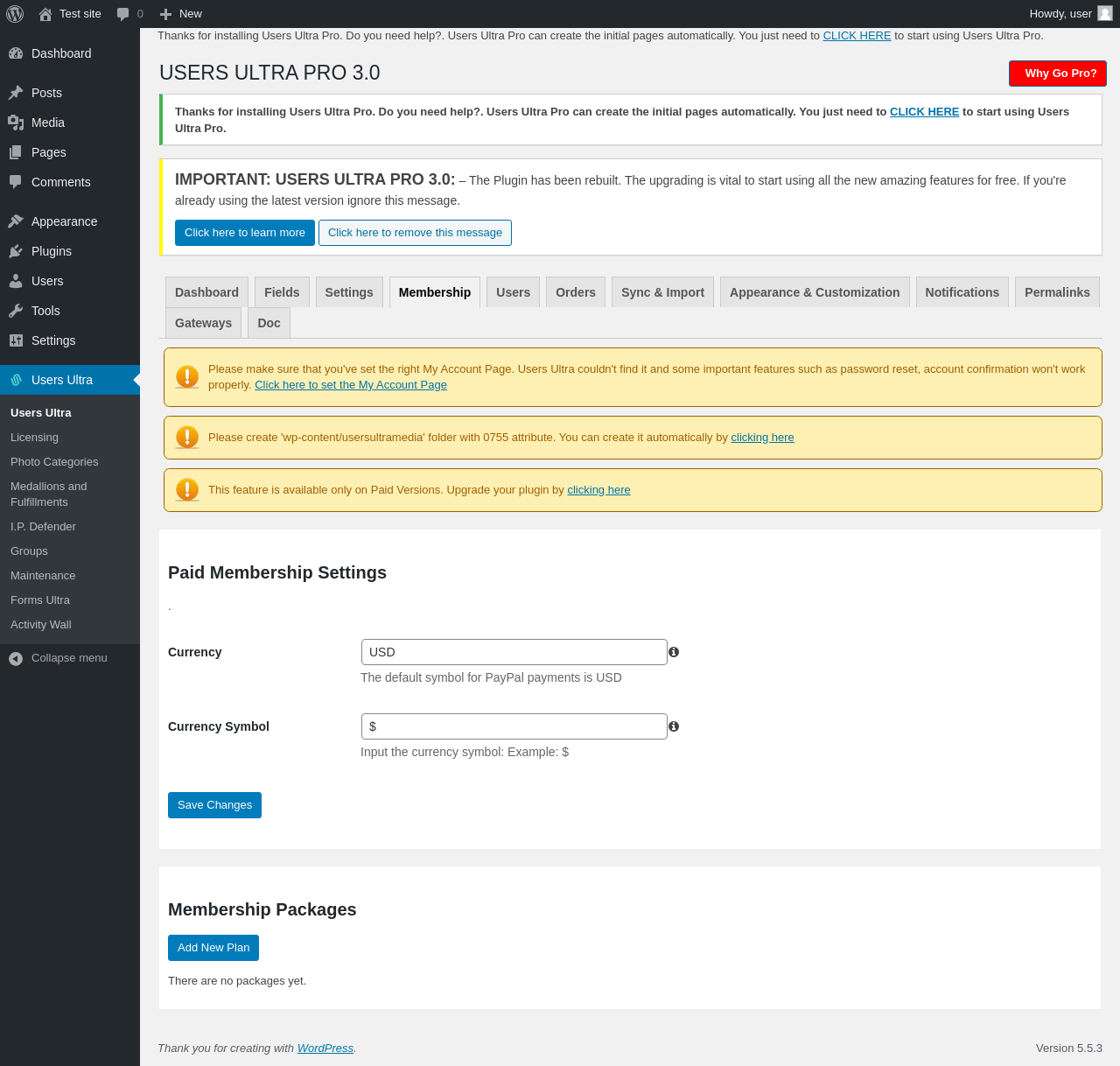The image size is (1120, 1066).
Task: Open Photo Categories submenu item
Action: [70, 462]
